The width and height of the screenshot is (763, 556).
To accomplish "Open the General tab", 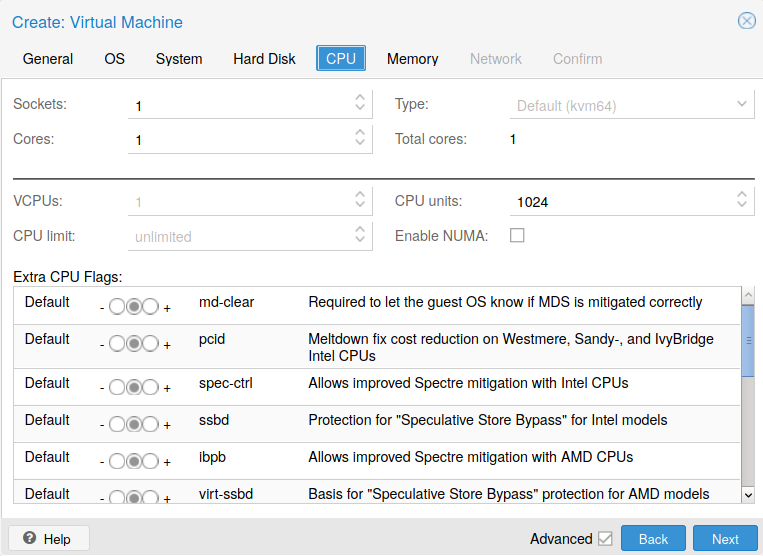I will 48,59.
